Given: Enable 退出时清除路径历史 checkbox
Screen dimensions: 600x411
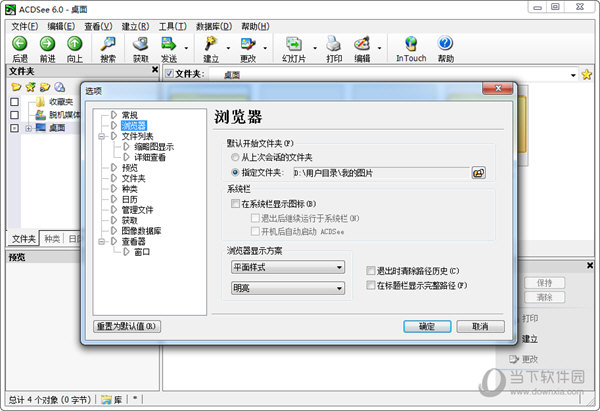Looking at the screenshot, I should click(370, 271).
